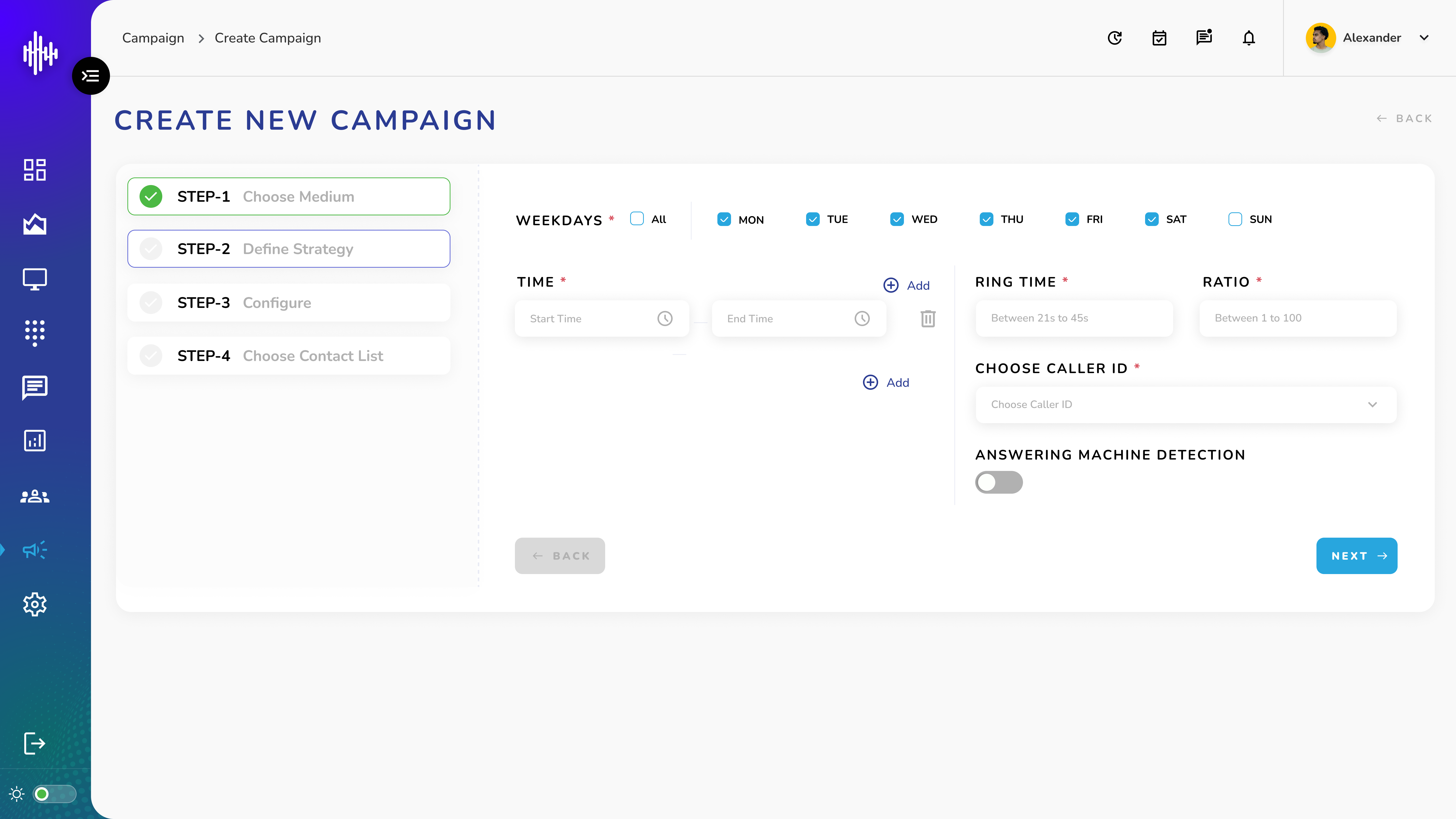Expand the Alexander user menu chevron

(x=1424, y=38)
